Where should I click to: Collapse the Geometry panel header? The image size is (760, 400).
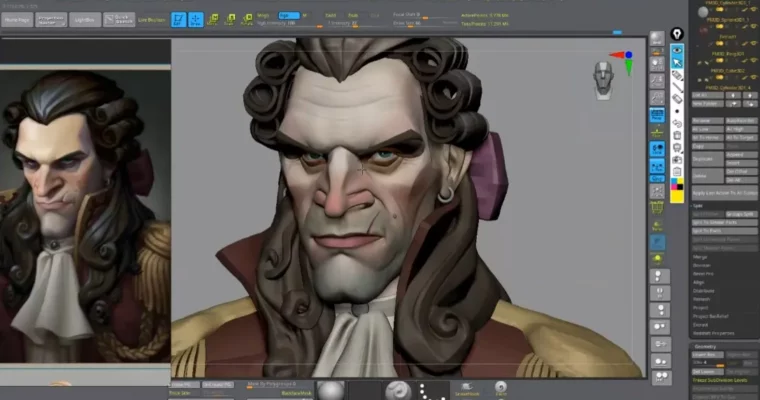706,346
